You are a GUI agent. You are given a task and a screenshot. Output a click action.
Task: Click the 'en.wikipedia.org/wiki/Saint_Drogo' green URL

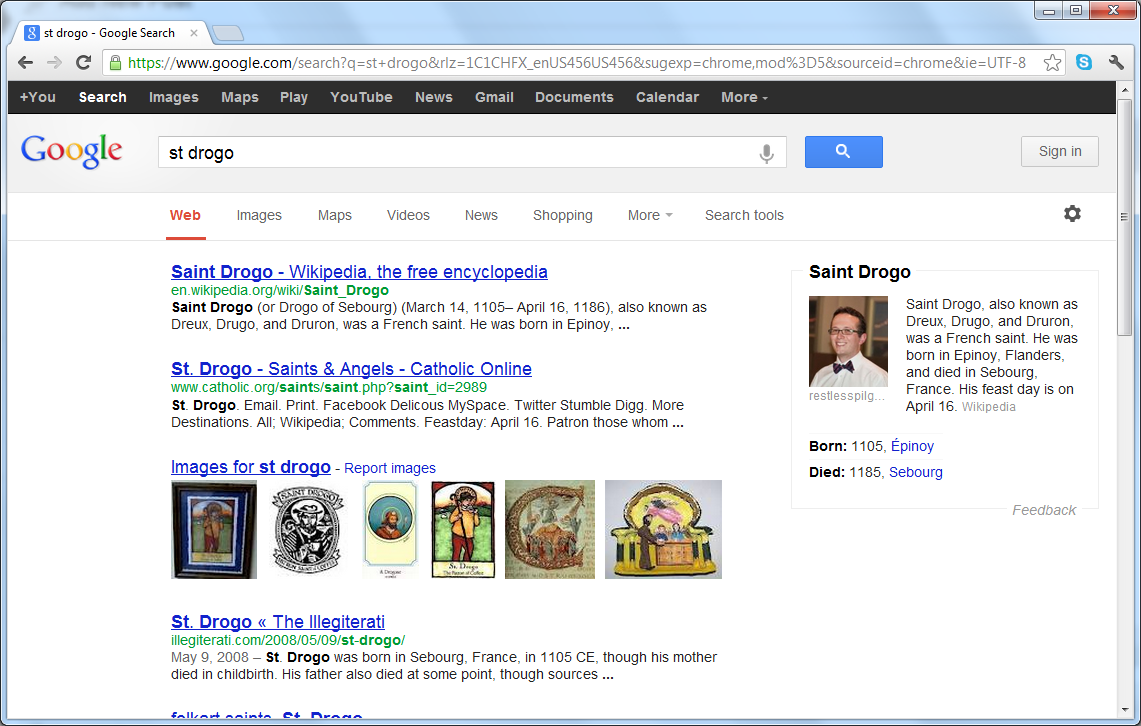point(280,290)
